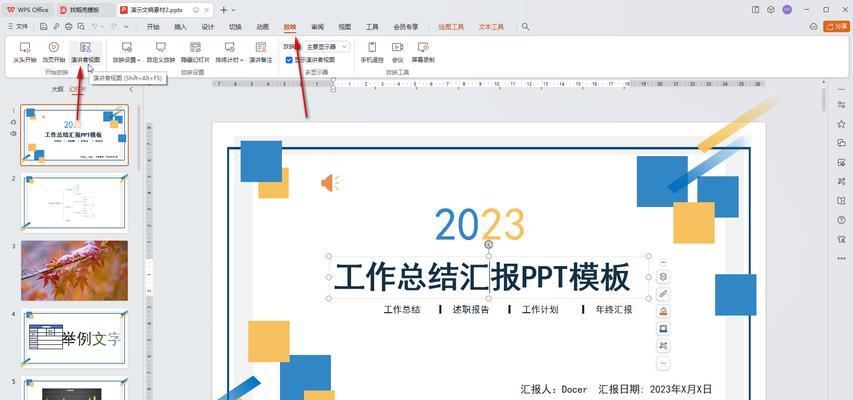Start slideshow from current slide (当页开始)

[54, 52]
